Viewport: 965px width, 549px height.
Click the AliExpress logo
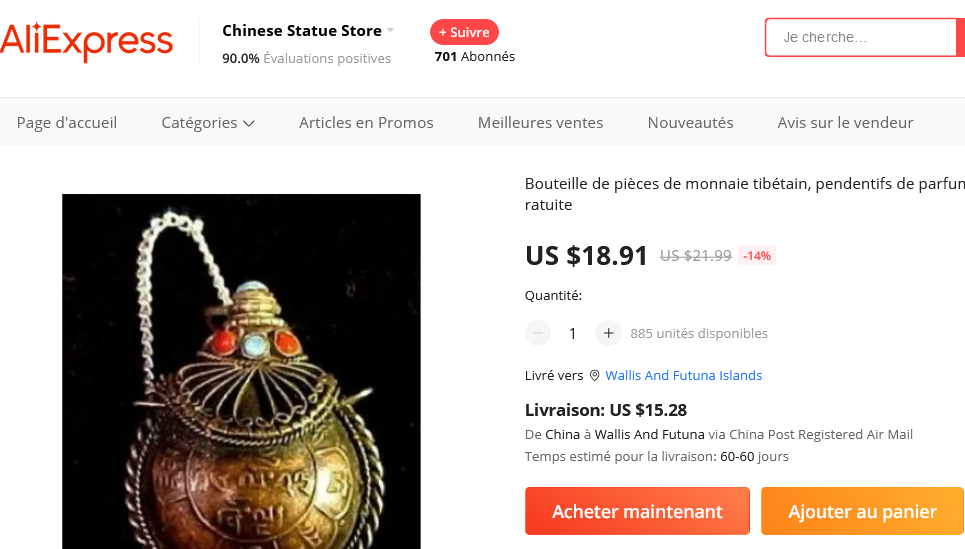click(x=86, y=41)
